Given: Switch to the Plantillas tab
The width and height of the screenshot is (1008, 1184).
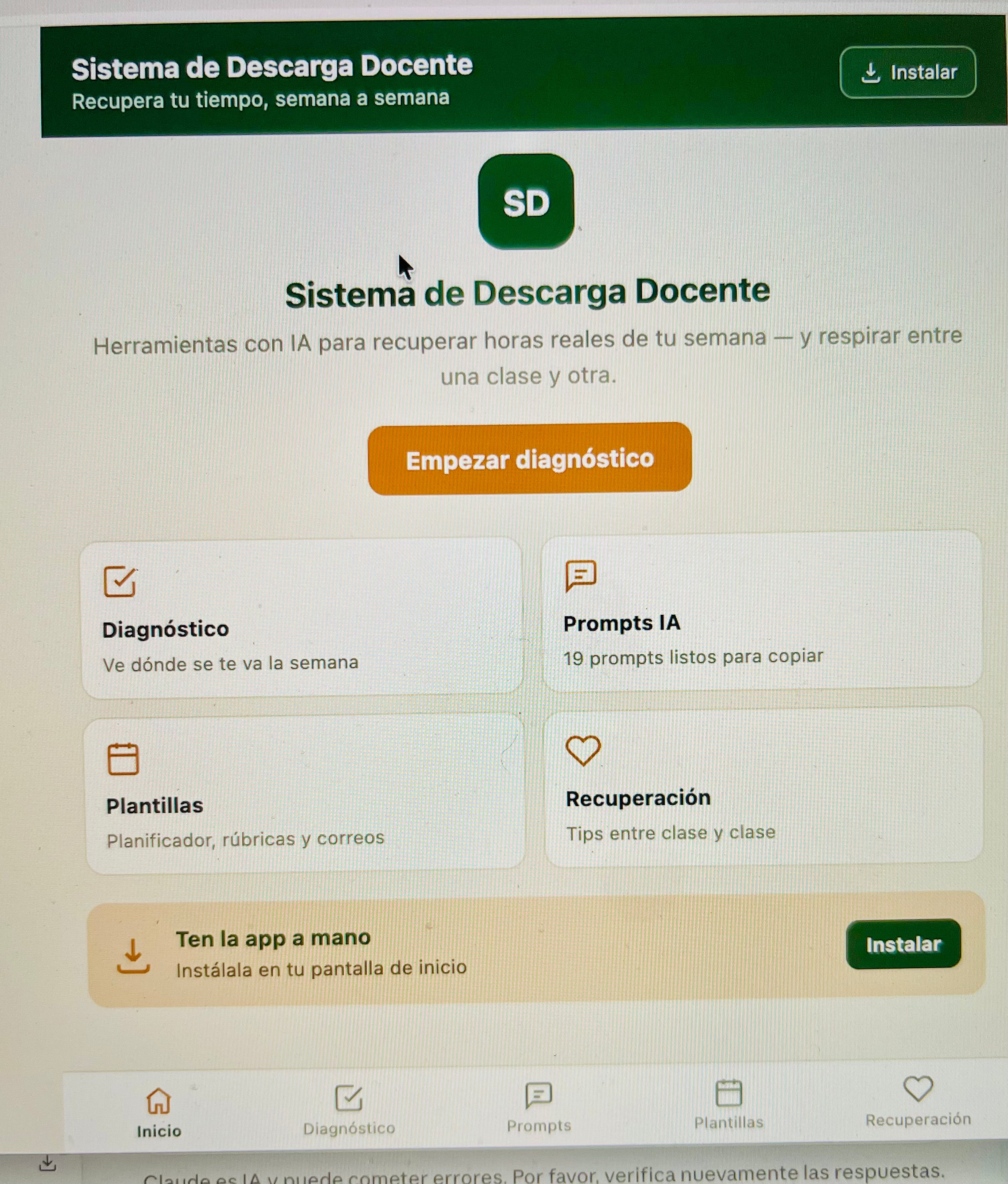Looking at the screenshot, I should (x=728, y=1105).
